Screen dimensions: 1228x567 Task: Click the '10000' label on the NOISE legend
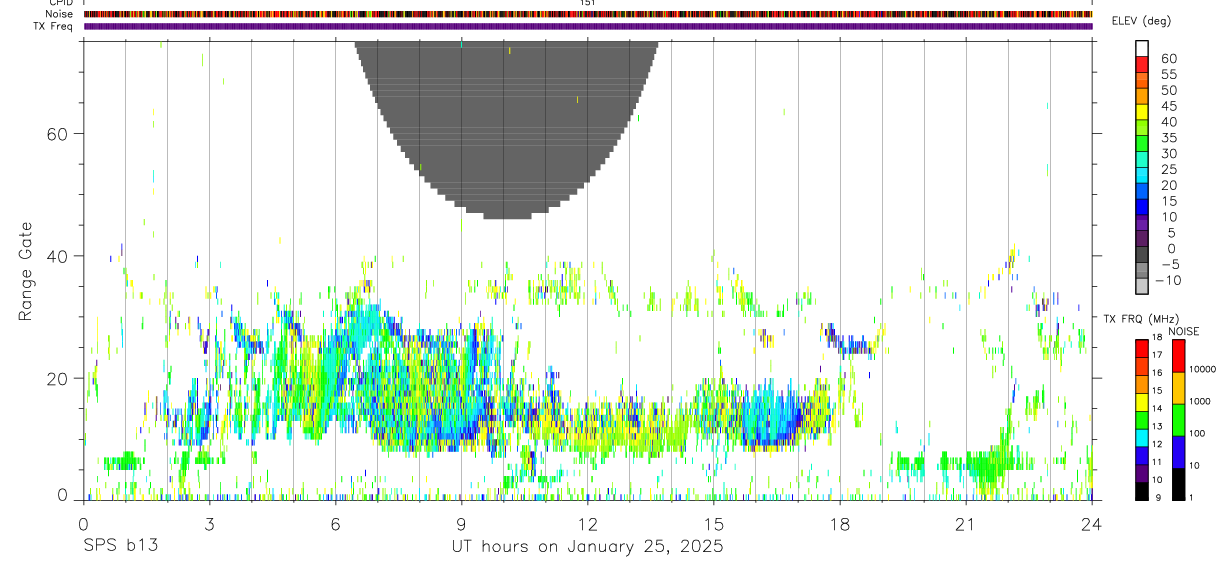[x=1203, y=370]
